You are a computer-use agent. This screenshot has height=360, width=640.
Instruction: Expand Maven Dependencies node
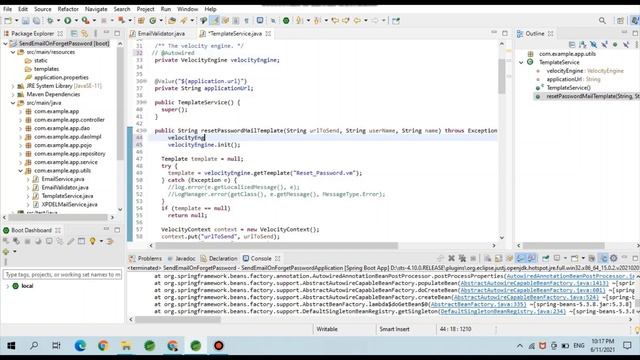13,94
